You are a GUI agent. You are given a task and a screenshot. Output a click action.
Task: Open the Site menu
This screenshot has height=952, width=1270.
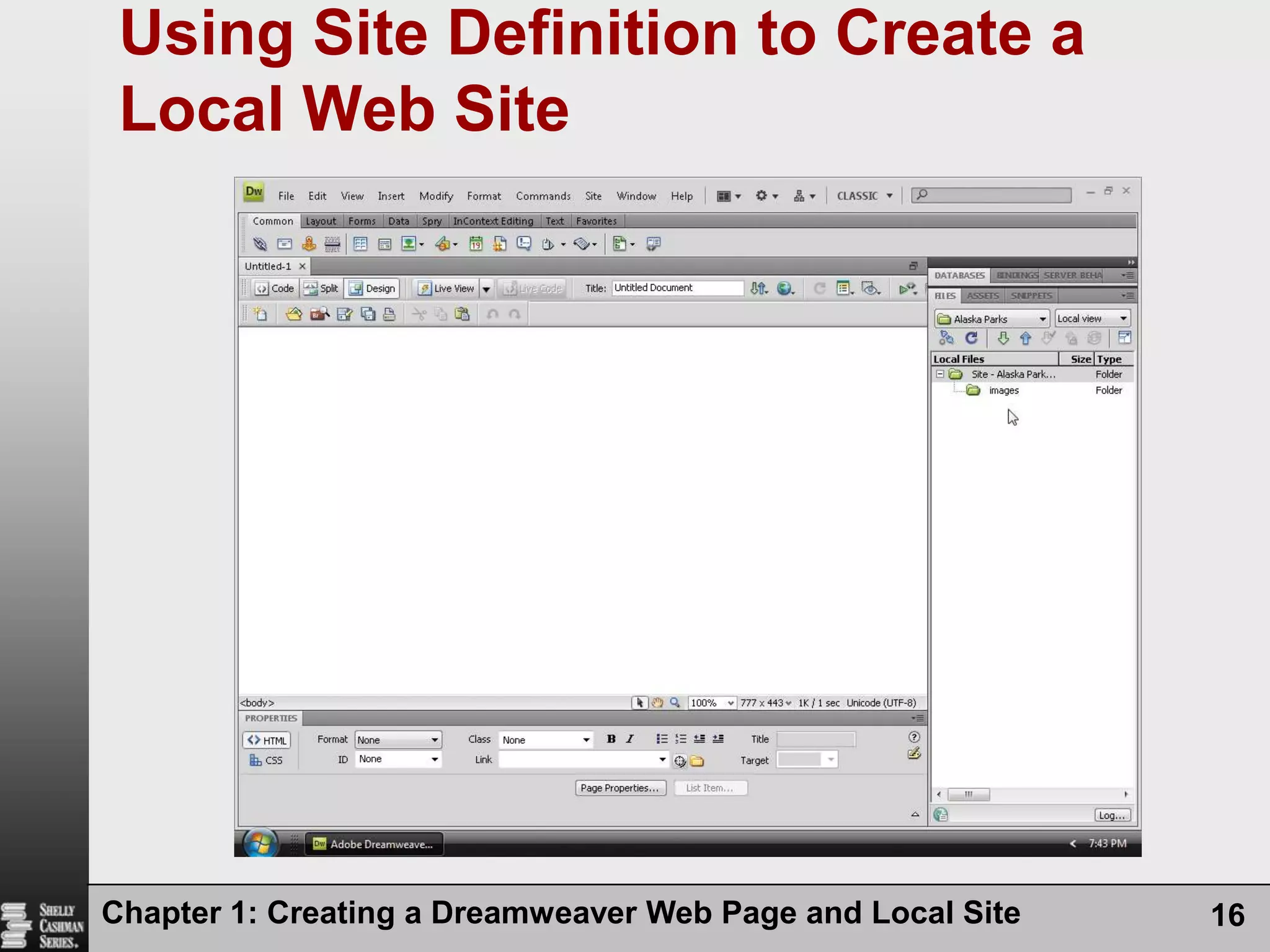[593, 196]
